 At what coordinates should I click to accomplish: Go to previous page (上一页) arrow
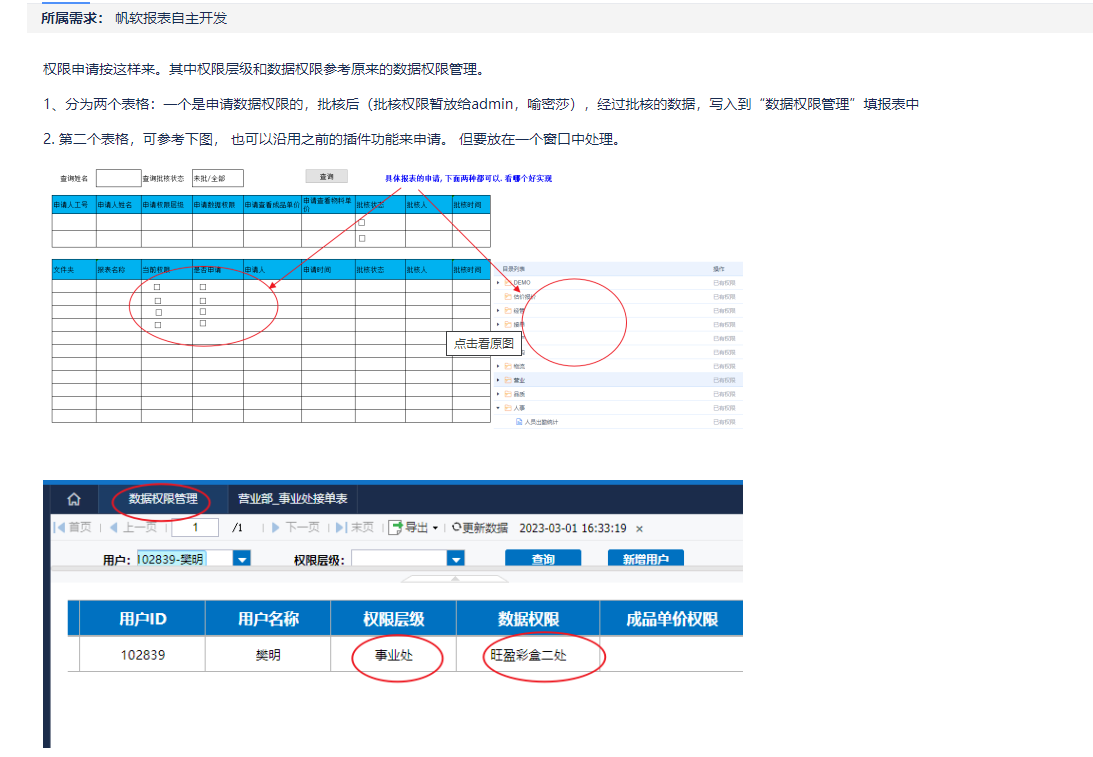tap(114, 528)
